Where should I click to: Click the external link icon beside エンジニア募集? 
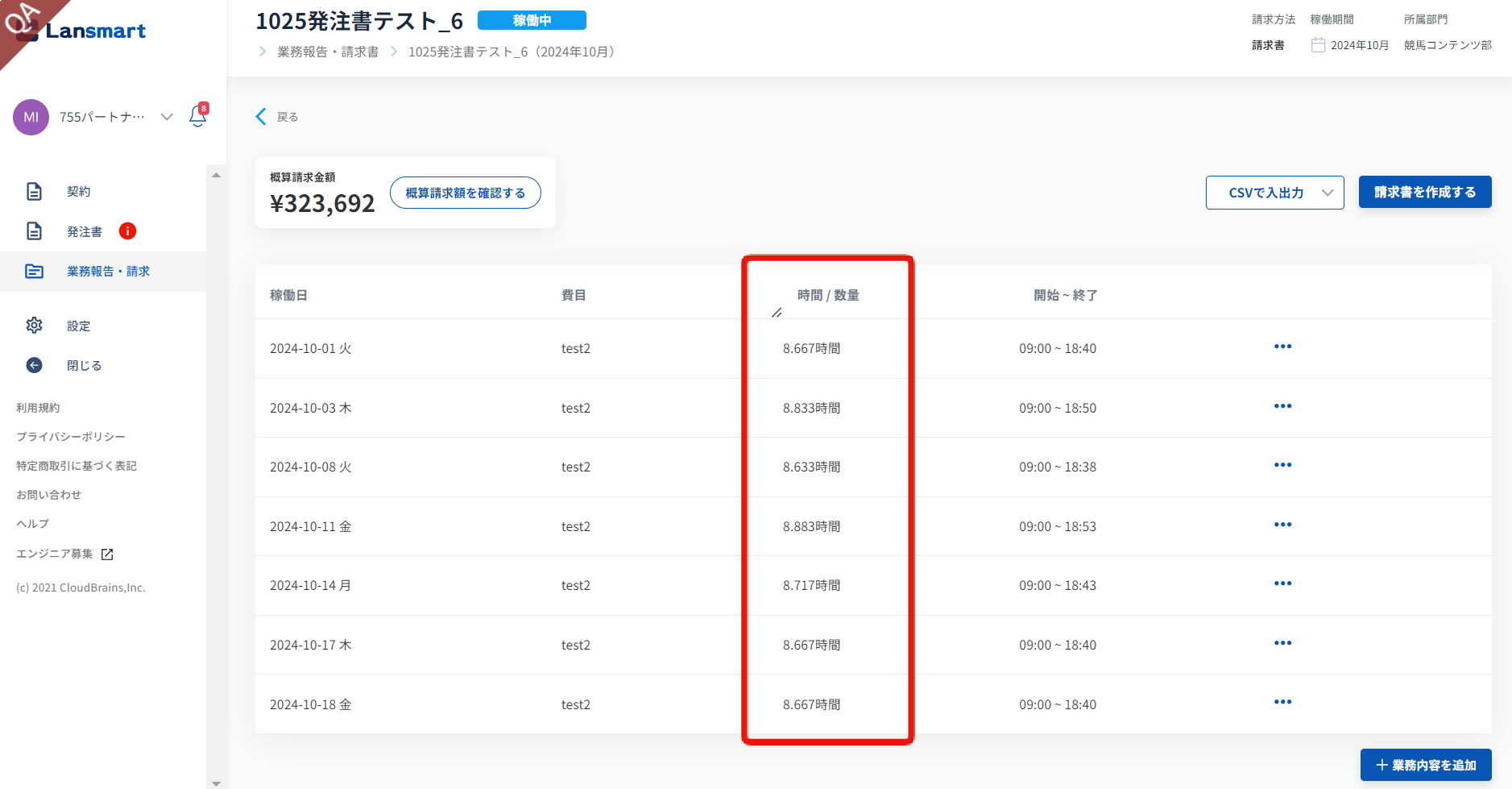(x=107, y=554)
